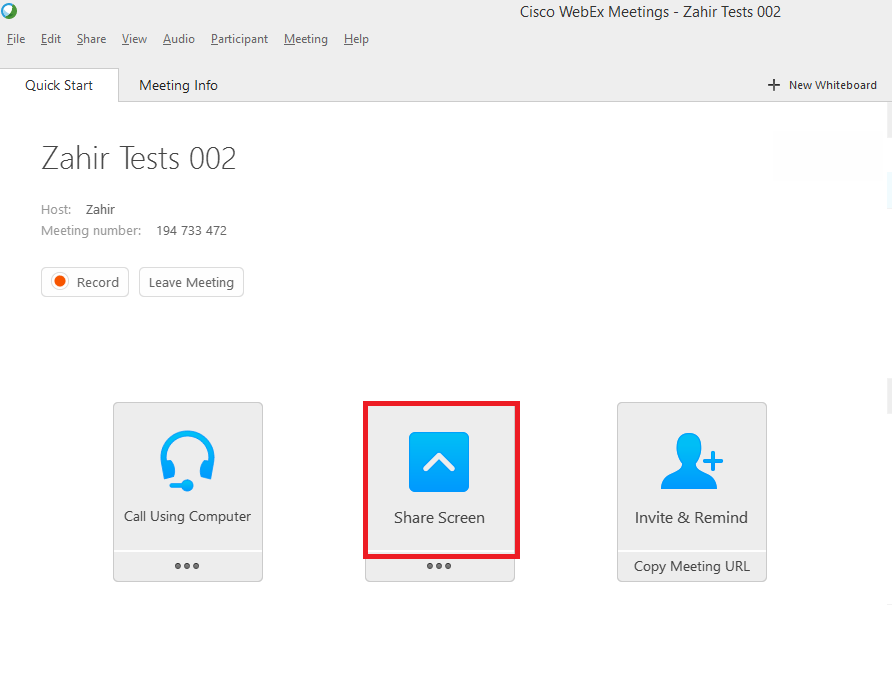Click the Leave Meeting button
The height and width of the screenshot is (687, 892).
tap(191, 282)
